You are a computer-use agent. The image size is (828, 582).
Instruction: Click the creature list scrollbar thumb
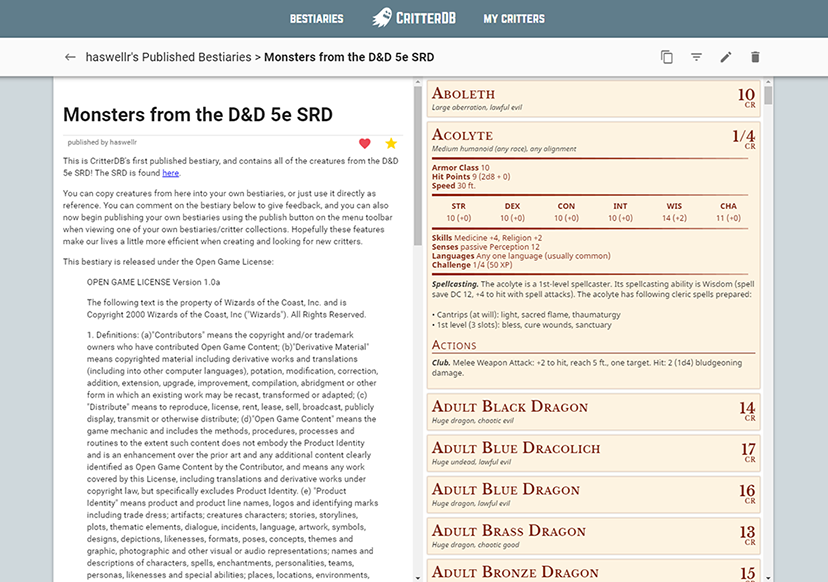point(768,96)
